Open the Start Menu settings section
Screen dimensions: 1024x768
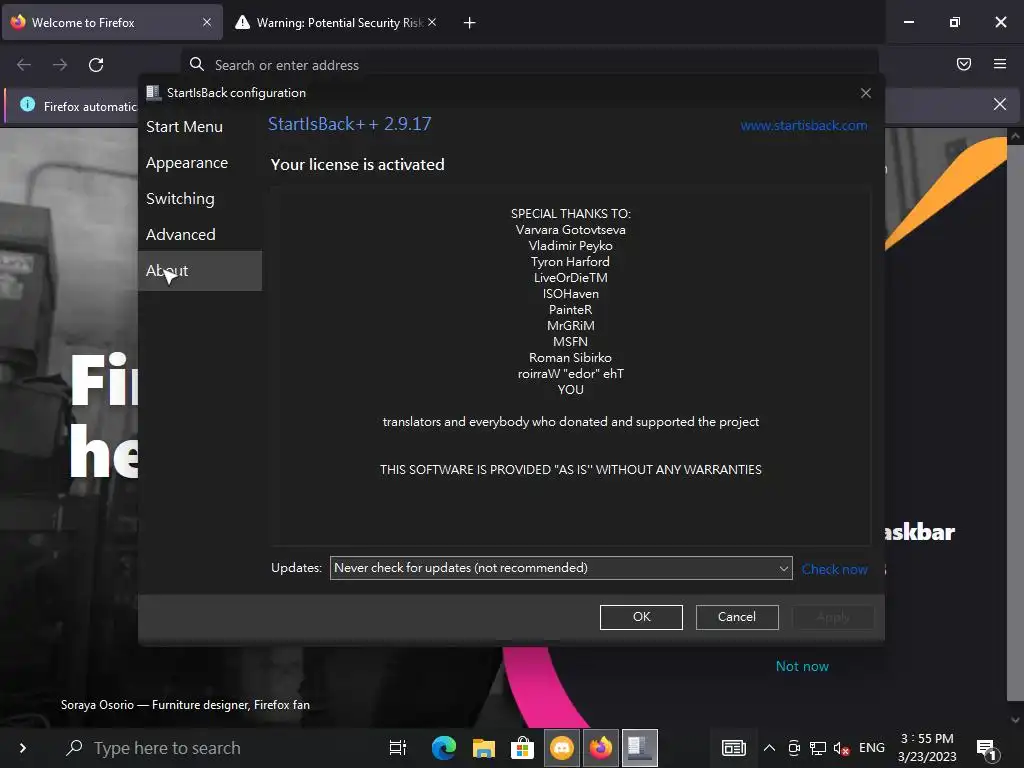184,127
